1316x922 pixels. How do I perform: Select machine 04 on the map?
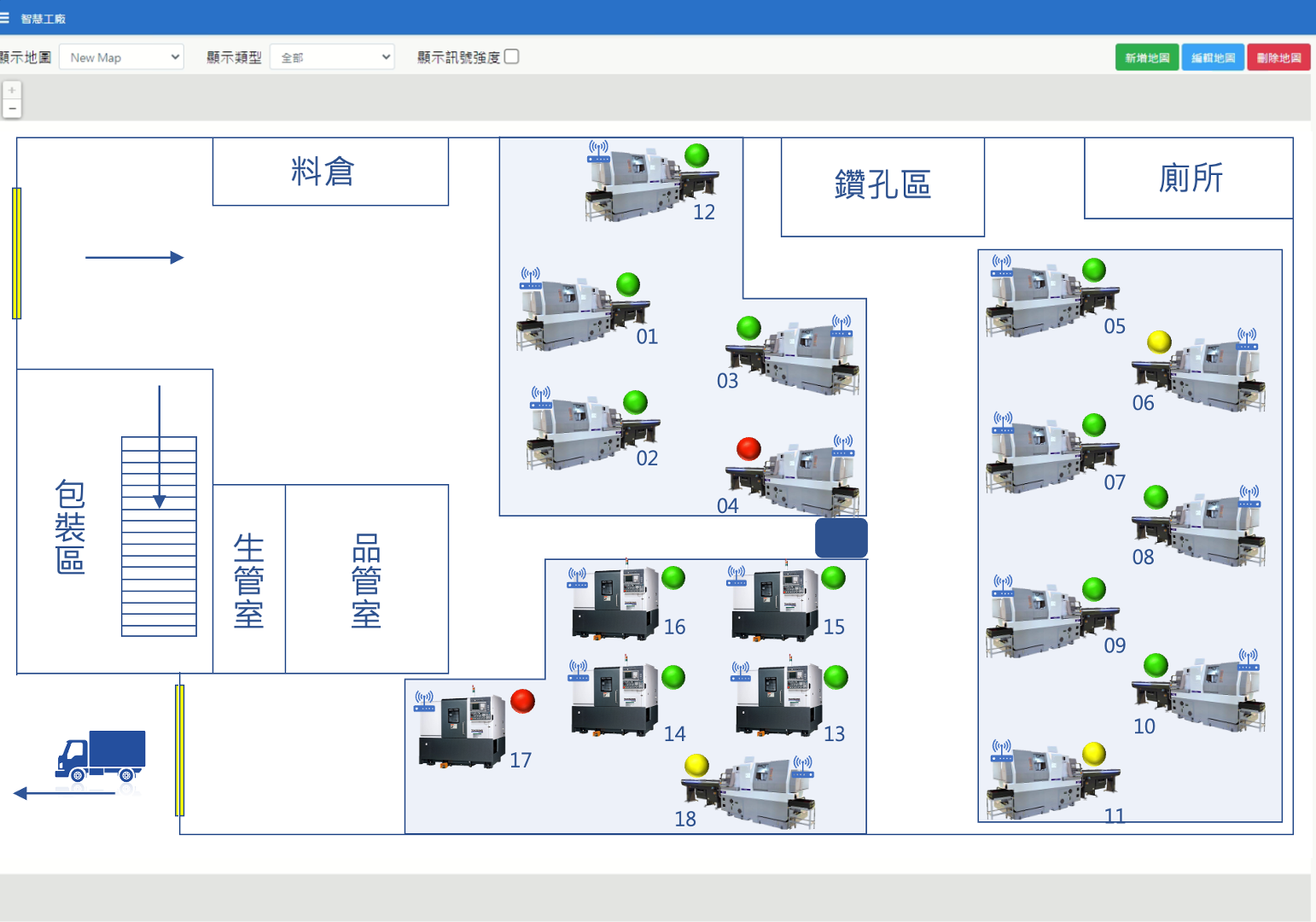792,478
